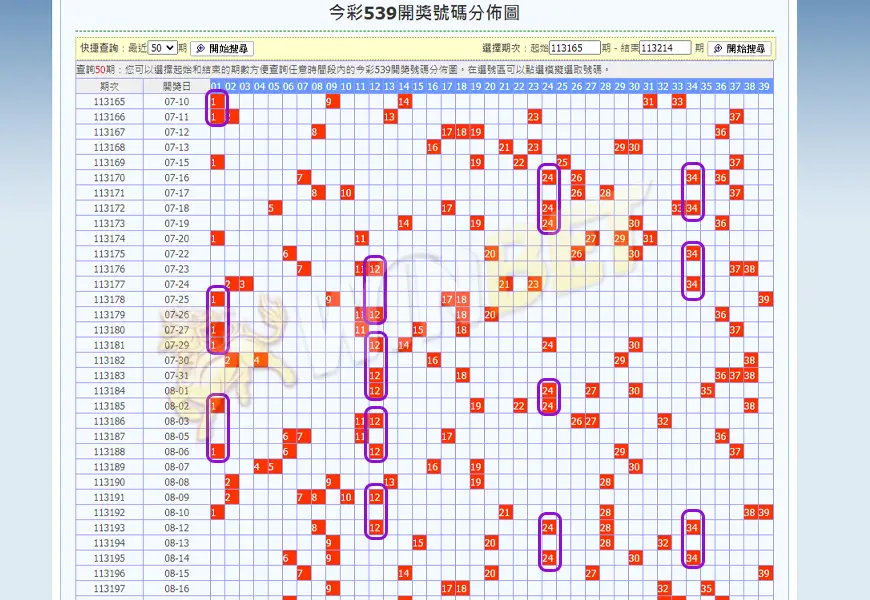870x600 pixels.
Task: Click the magnifier icon beside the end period field
Action: [x=718, y=48]
